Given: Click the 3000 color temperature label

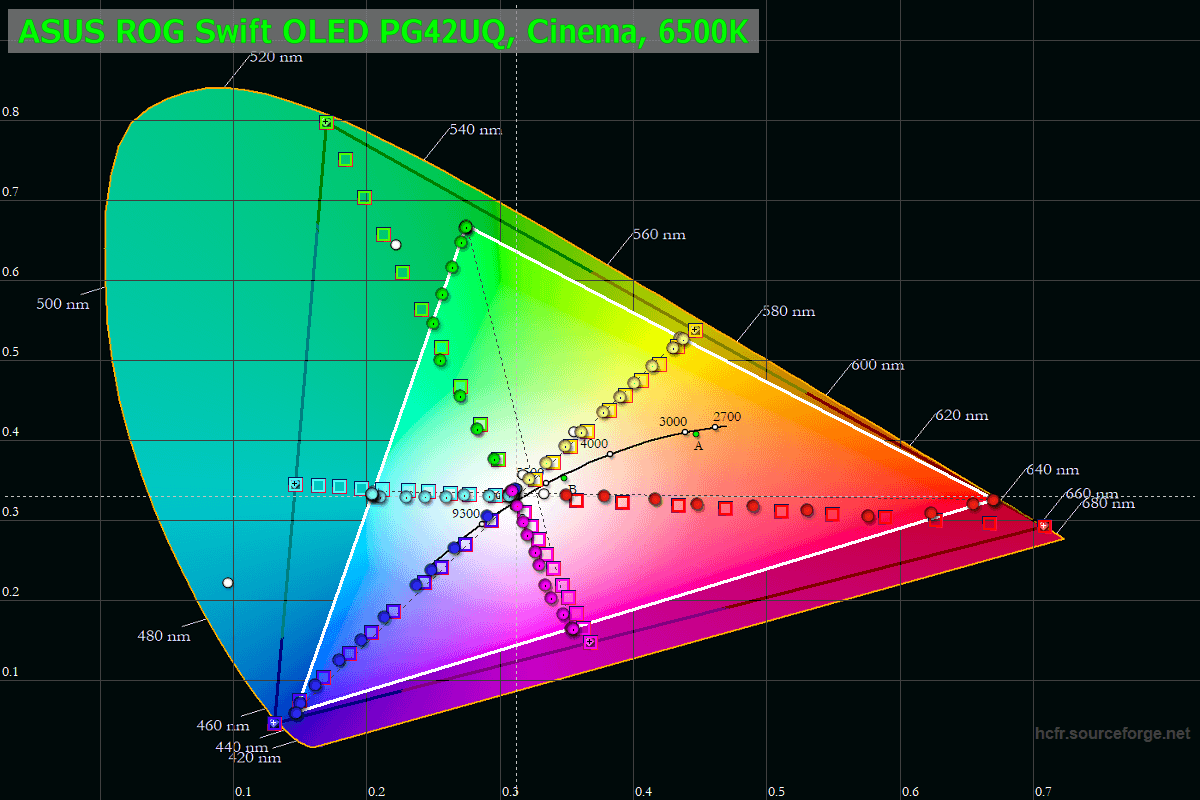Looking at the screenshot, I should click(673, 422).
